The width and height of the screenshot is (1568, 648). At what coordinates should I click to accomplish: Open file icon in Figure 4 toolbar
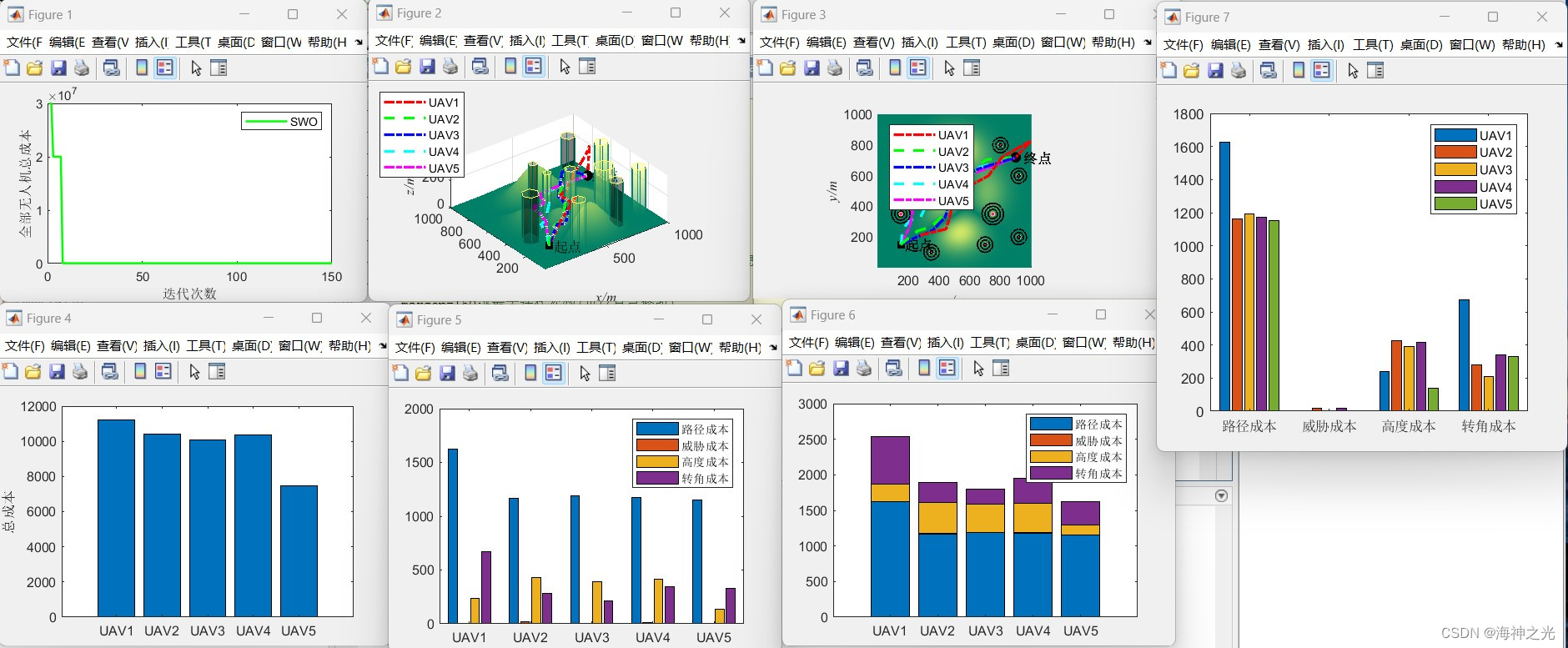click(33, 371)
